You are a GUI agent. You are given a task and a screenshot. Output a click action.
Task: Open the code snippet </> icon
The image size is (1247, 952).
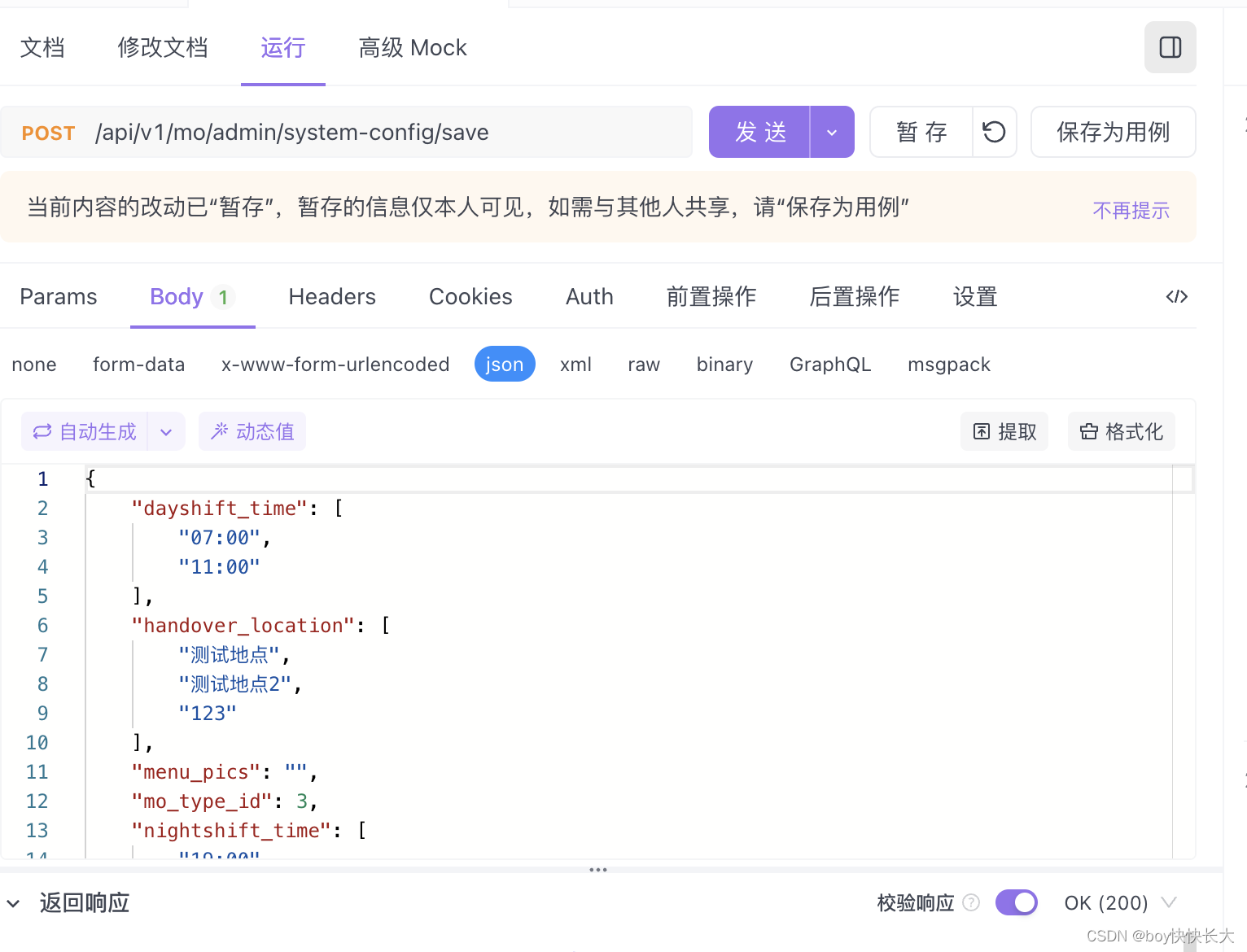click(x=1176, y=297)
